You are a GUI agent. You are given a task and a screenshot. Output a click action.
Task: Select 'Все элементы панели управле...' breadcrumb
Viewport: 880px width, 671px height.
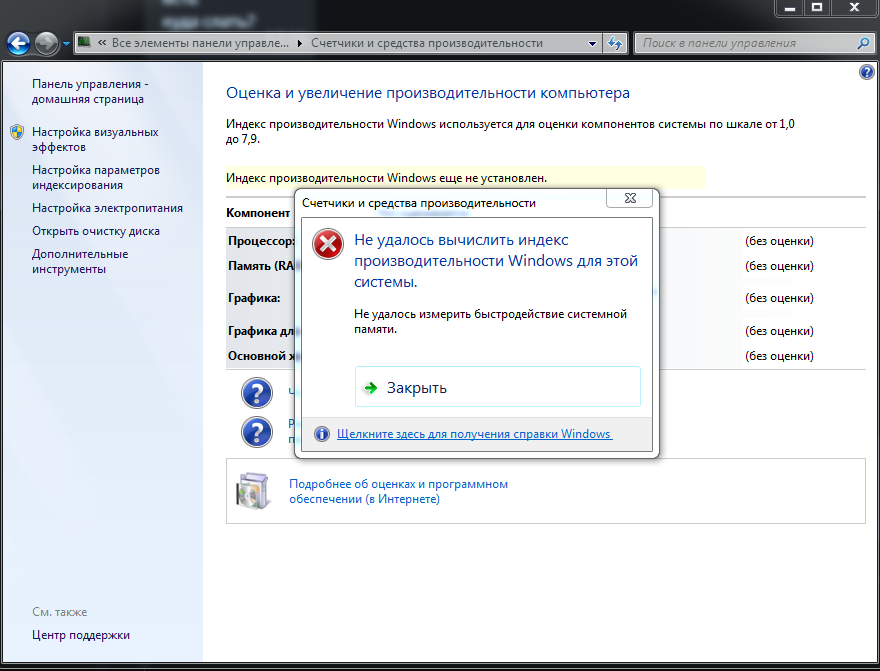(200, 43)
